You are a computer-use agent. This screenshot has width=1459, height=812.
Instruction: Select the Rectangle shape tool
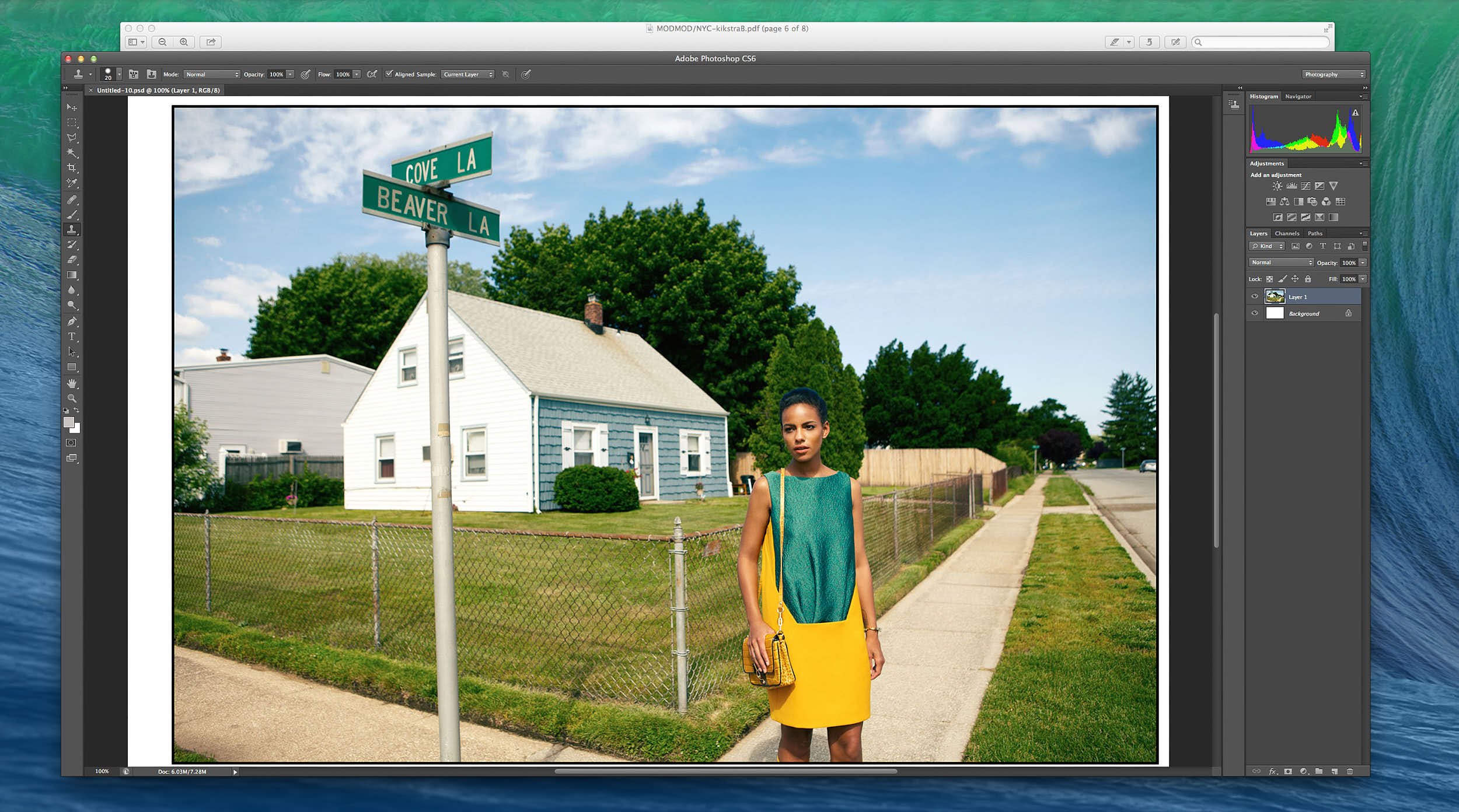[x=72, y=367]
